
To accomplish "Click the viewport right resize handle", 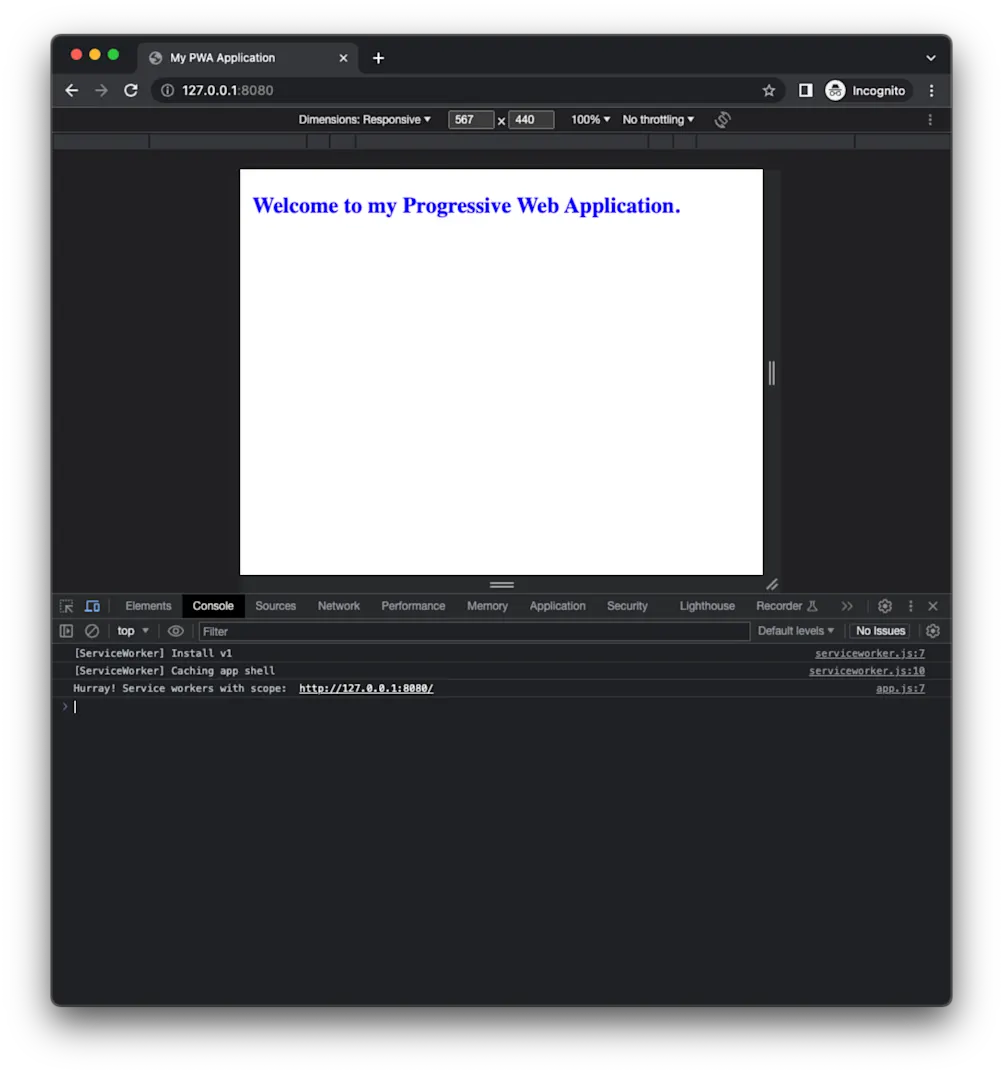I will tap(772, 373).
